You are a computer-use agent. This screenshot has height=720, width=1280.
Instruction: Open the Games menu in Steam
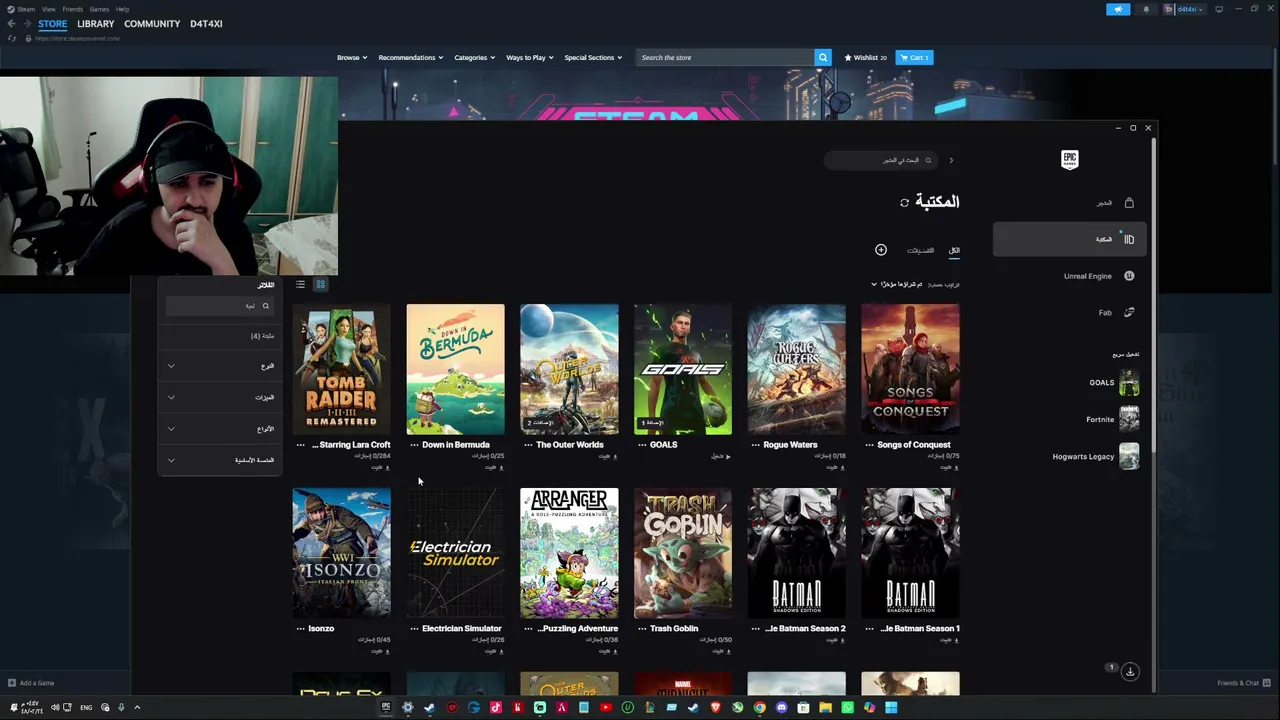(99, 9)
